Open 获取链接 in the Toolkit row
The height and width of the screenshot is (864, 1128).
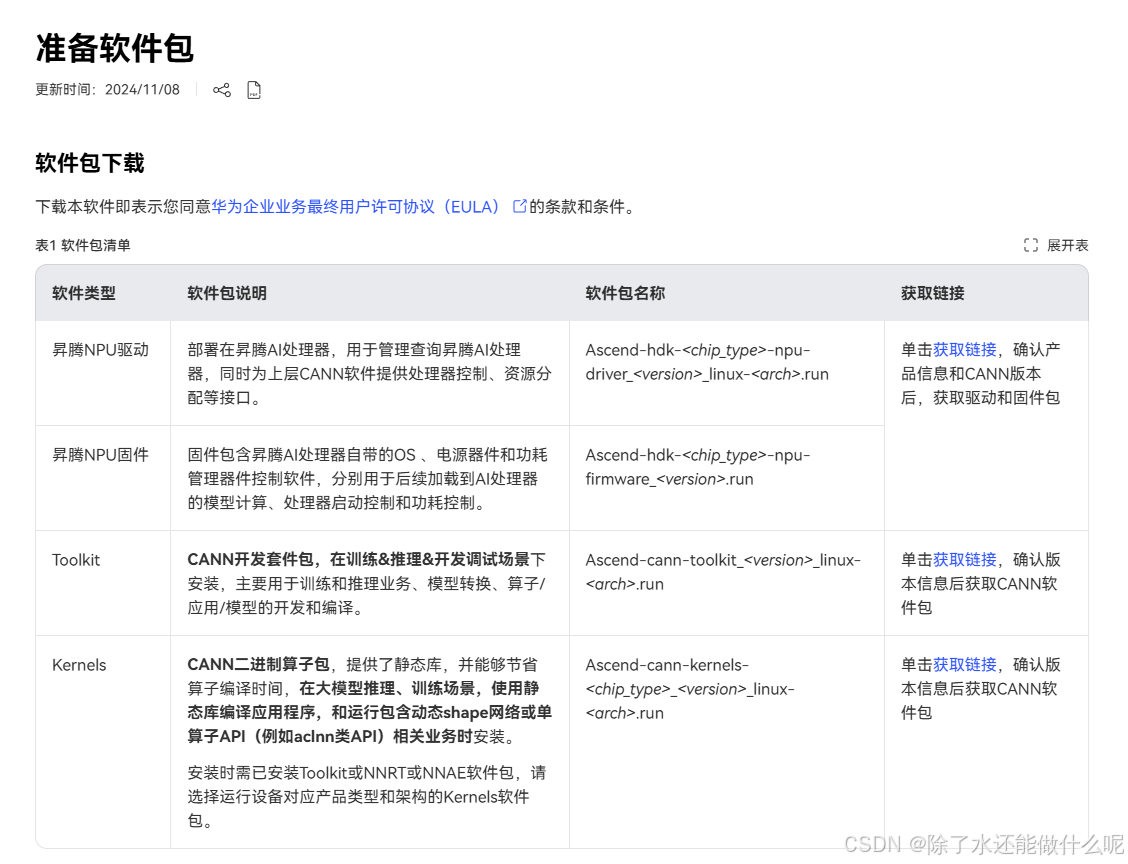point(965,560)
